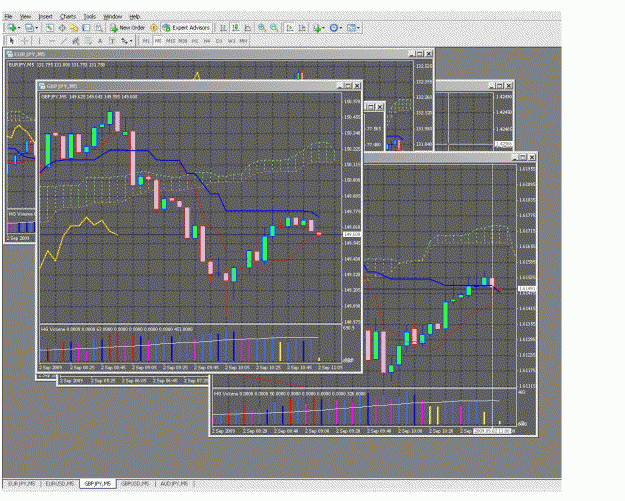
Task: Switch chart to Line Chart type
Action: click(248, 28)
